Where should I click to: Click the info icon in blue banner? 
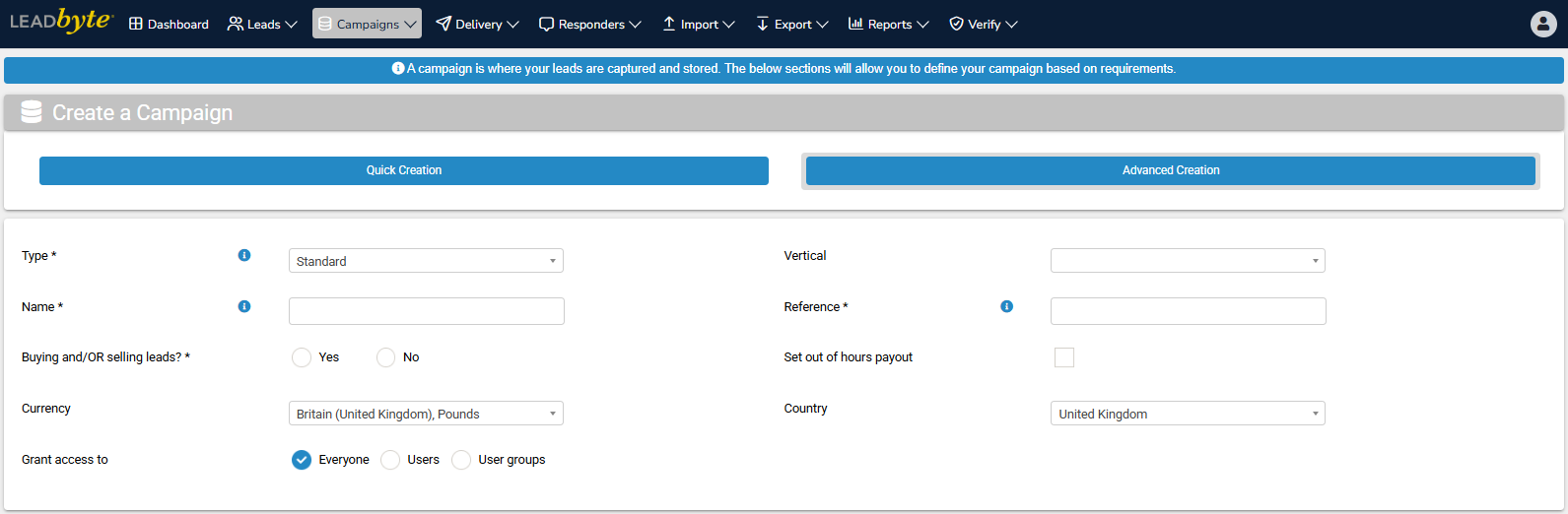click(x=398, y=69)
